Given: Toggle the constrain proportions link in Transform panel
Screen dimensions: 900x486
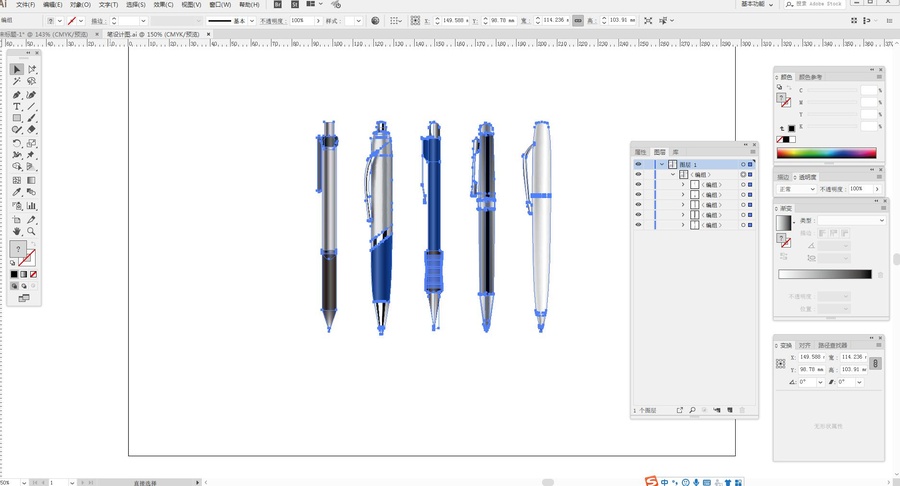Looking at the screenshot, I should tap(875, 363).
